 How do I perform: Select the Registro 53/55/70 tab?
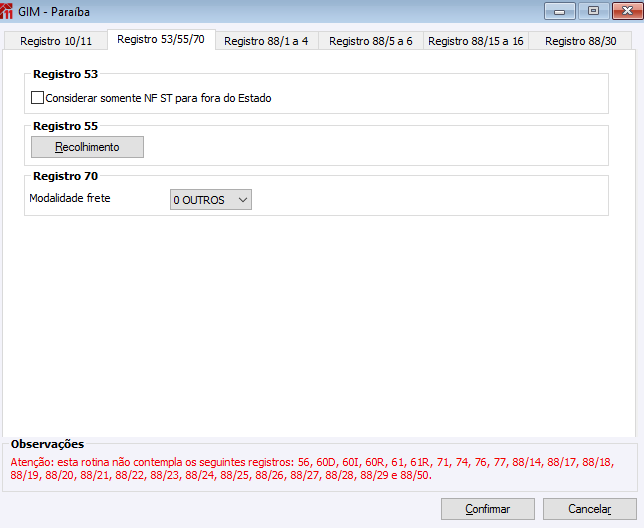pyautogui.click(x=161, y=39)
